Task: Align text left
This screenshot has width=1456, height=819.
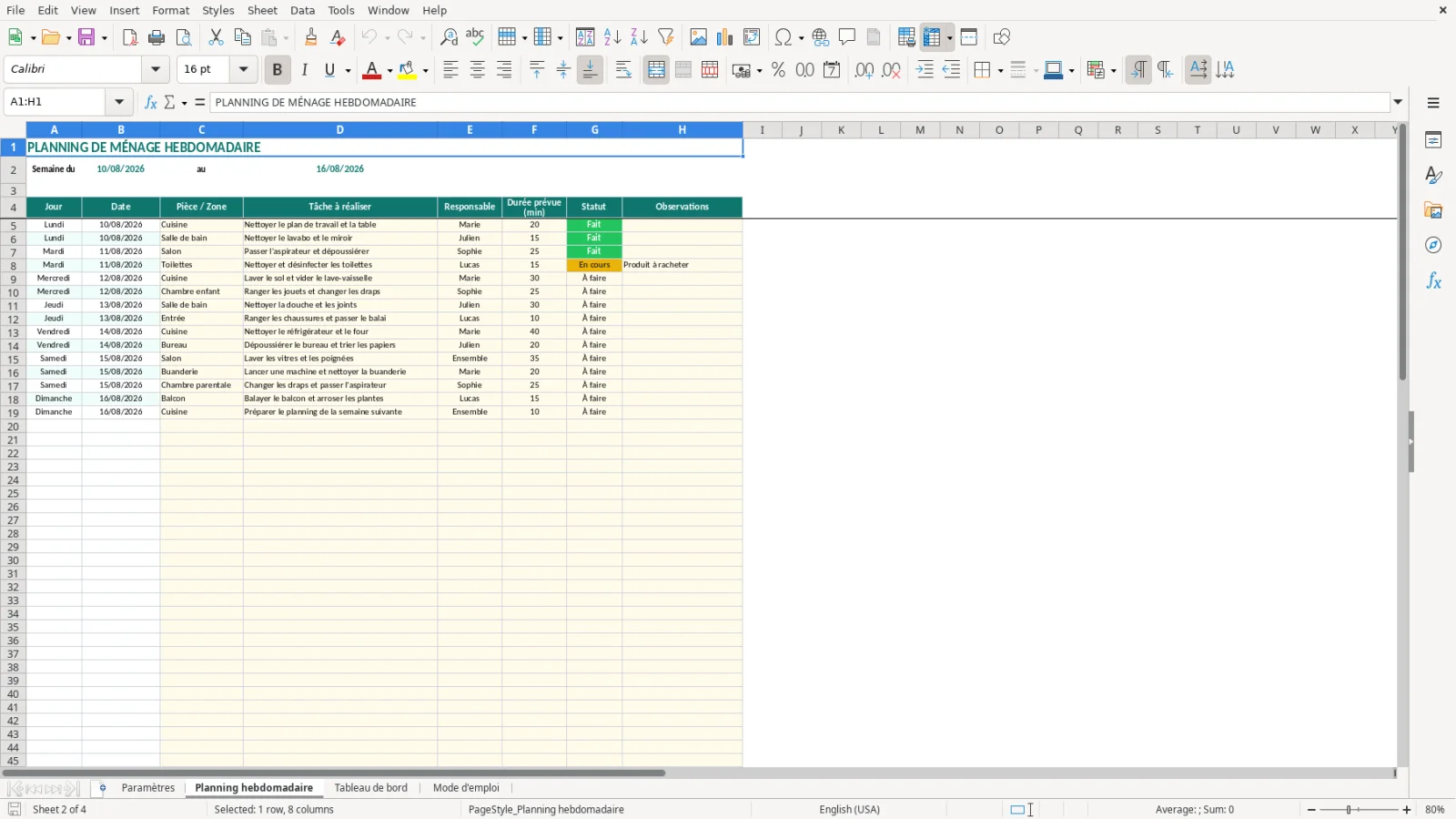Action: coord(450,70)
